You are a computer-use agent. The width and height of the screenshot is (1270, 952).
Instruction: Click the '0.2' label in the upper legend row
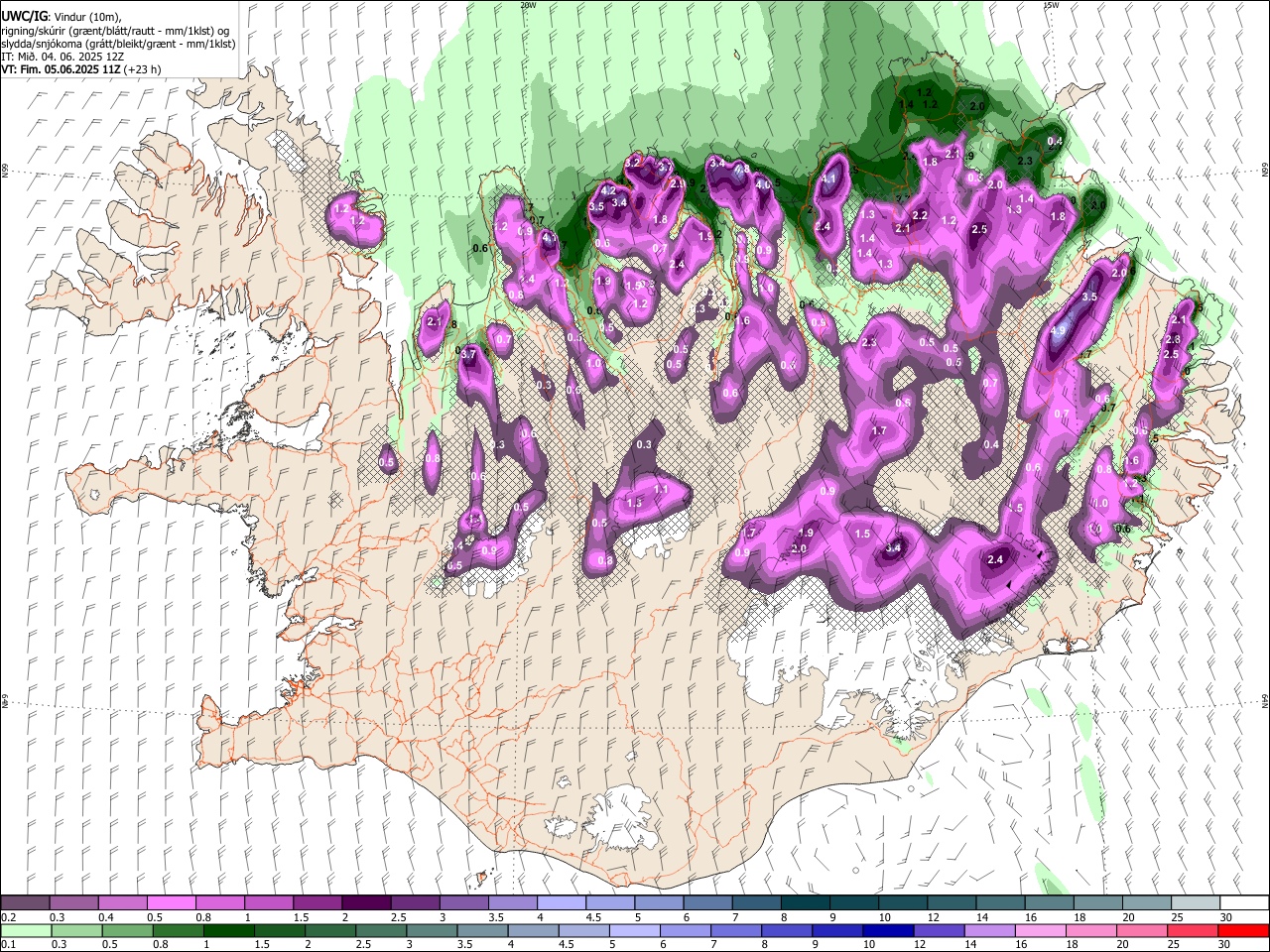(9, 917)
